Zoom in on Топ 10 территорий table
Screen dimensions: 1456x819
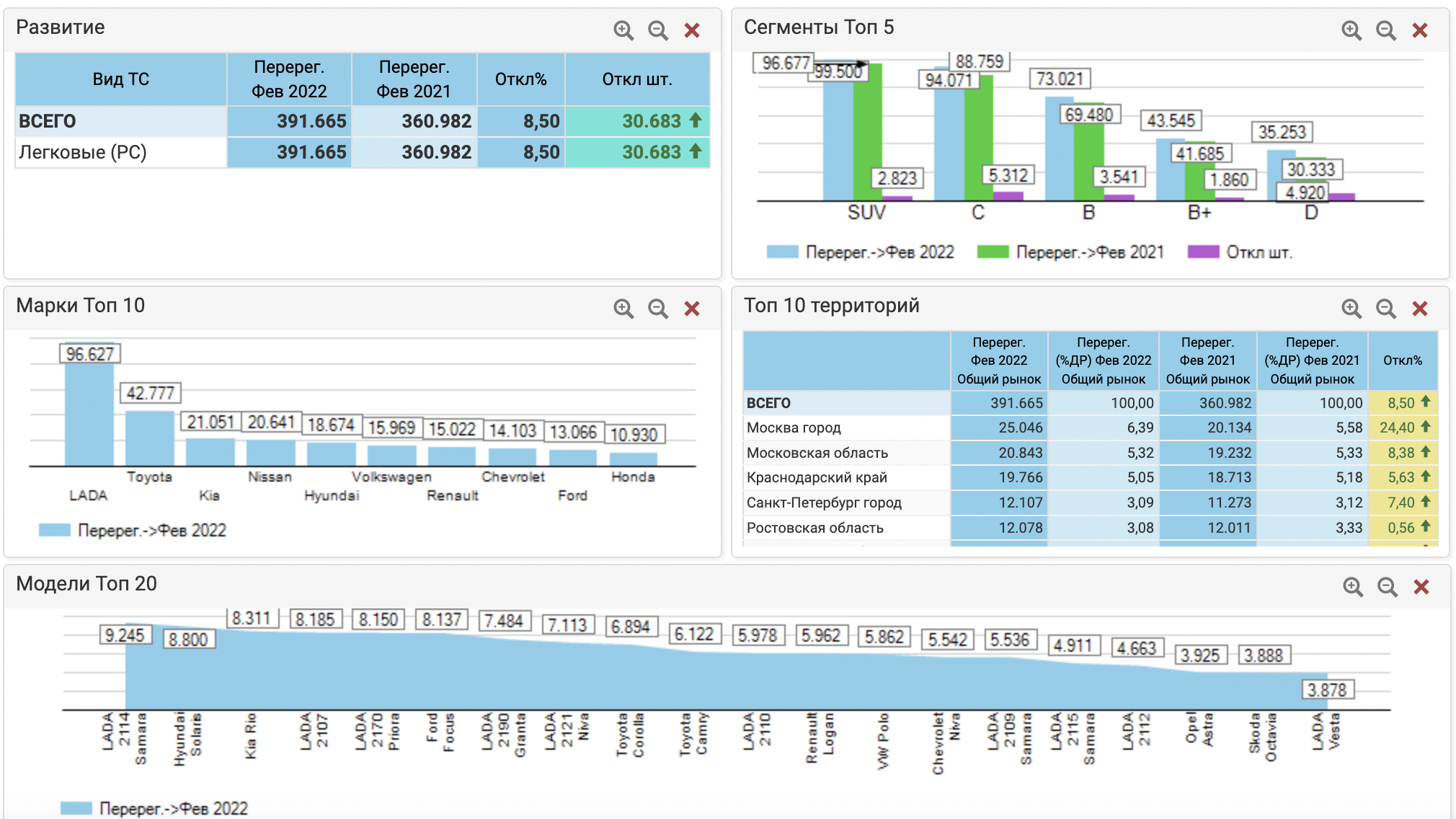1351,309
